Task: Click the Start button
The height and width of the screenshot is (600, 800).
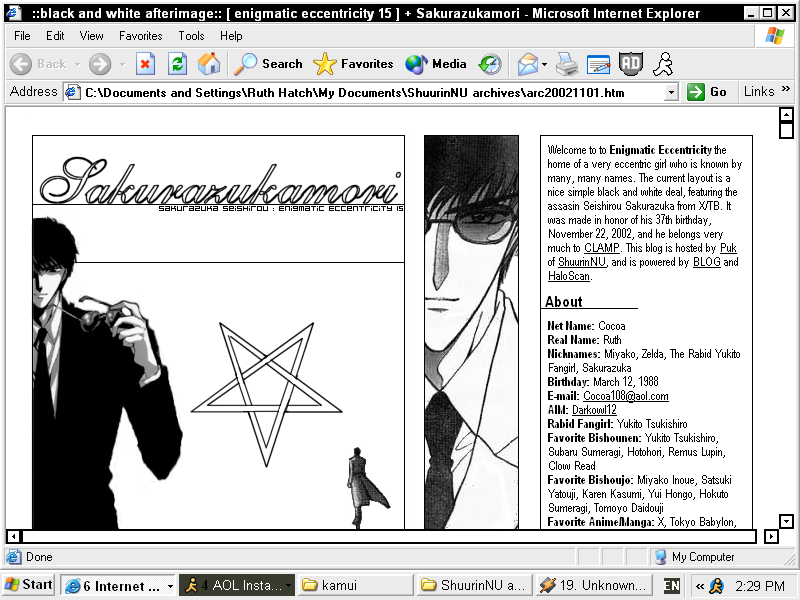Action: (29, 585)
